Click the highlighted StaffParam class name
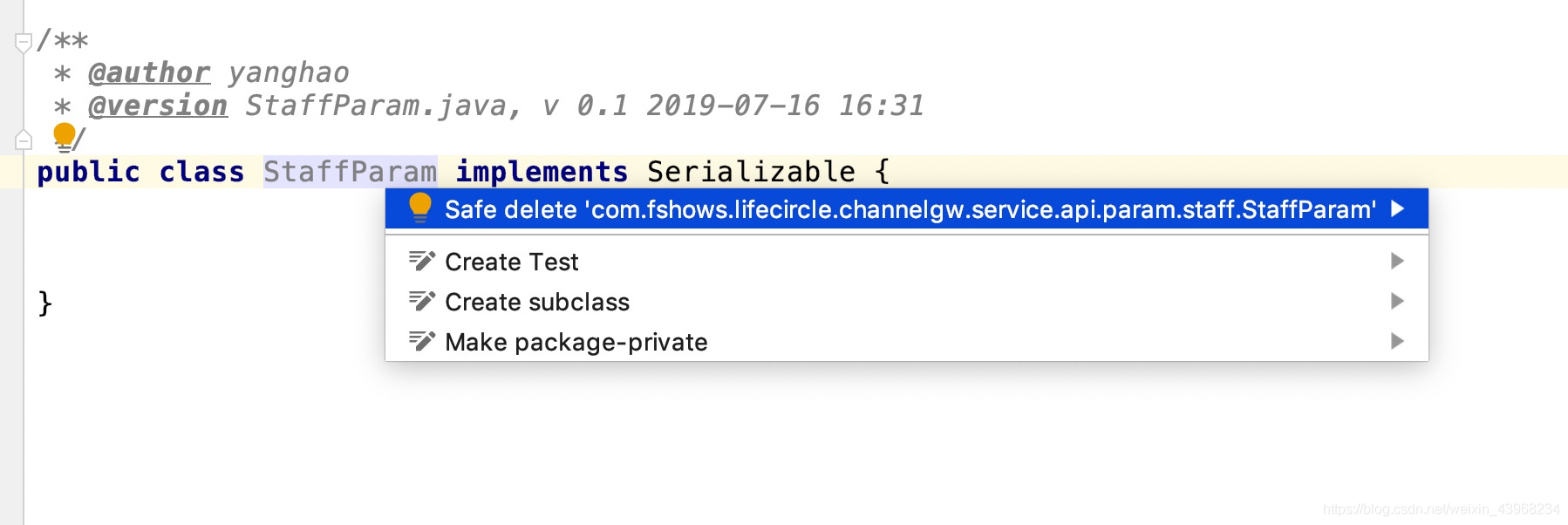1568x525 pixels. point(350,171)
